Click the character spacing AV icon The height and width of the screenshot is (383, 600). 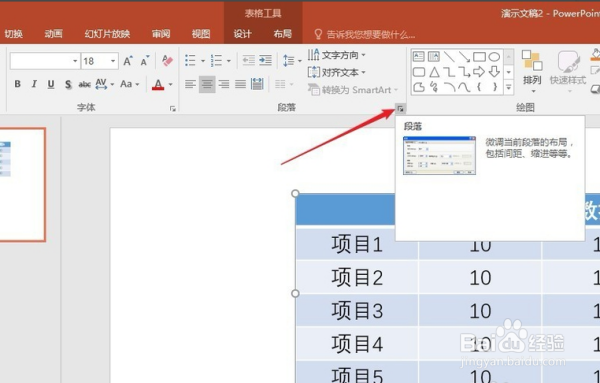coord(101,84)
